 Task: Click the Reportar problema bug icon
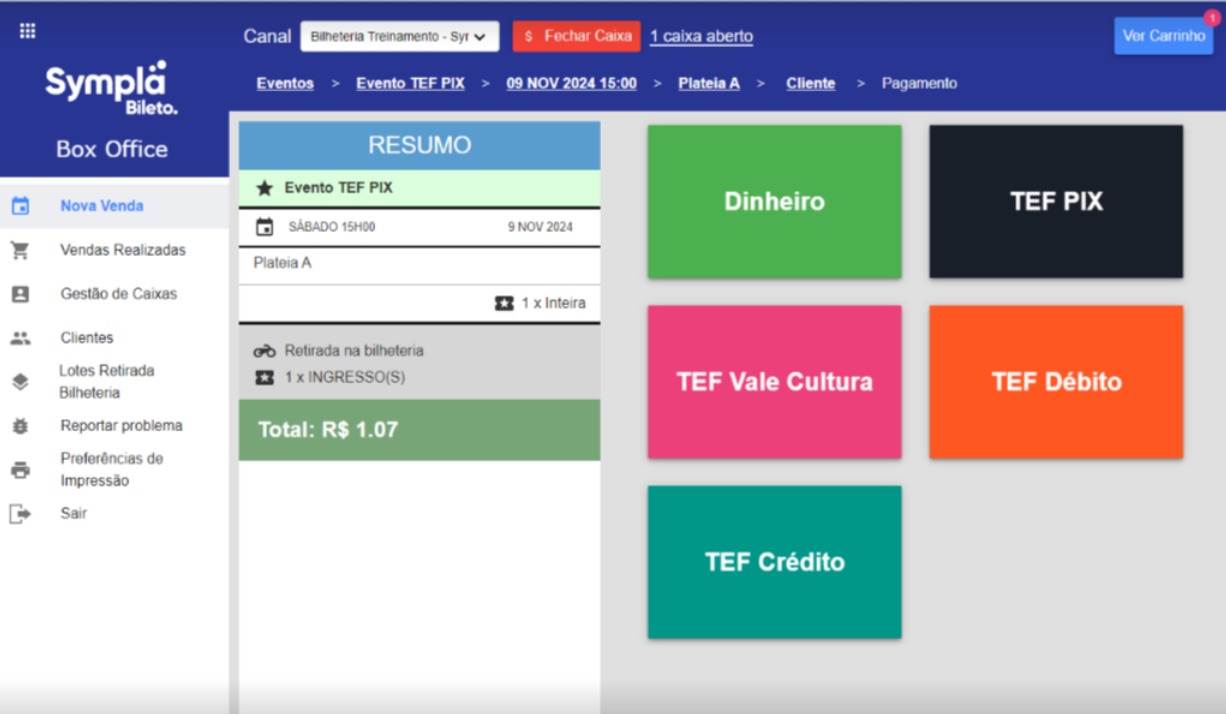click(x=20, y=426)
